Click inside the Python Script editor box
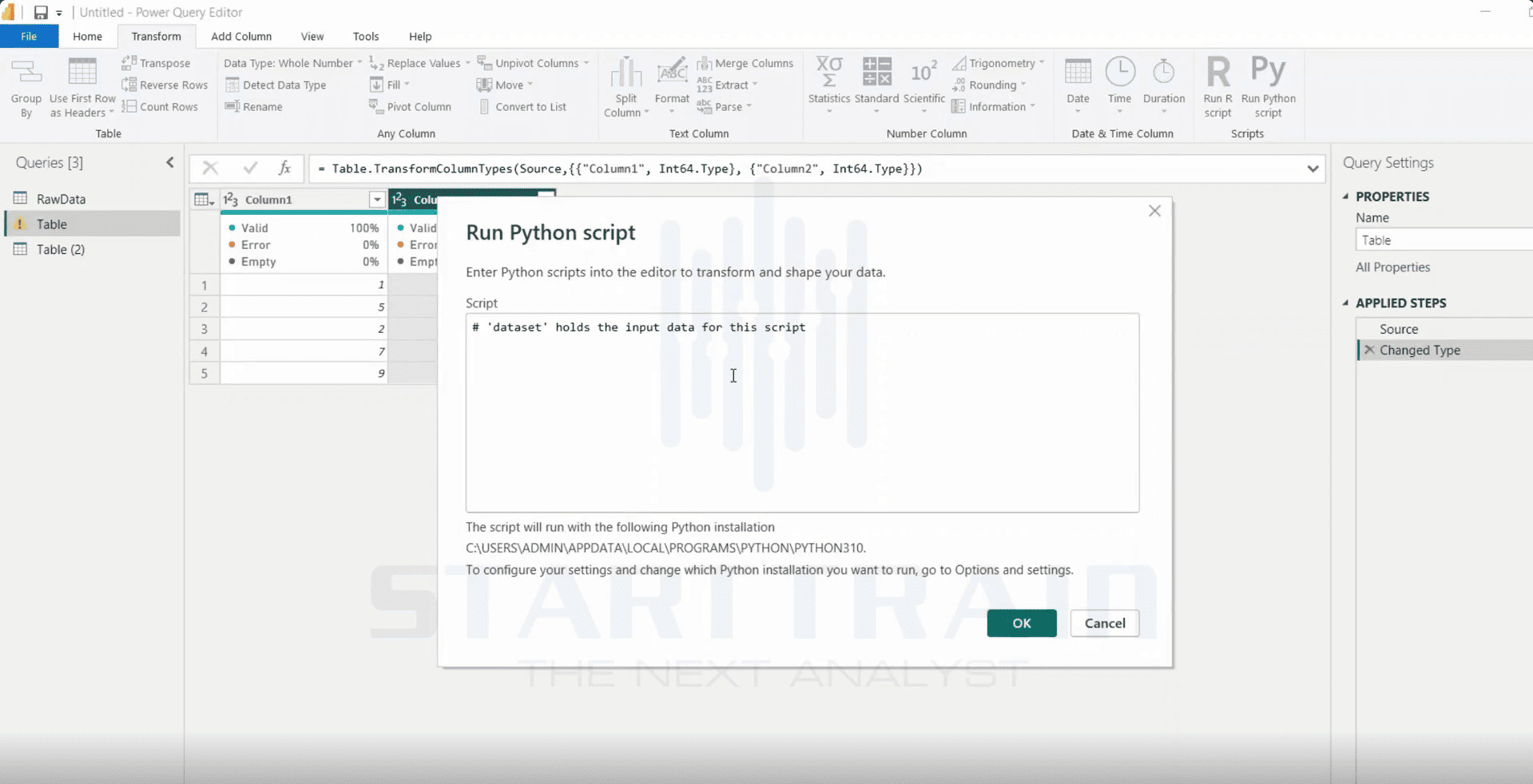This screenshot has width=1533, height=784. click(802, 413)
